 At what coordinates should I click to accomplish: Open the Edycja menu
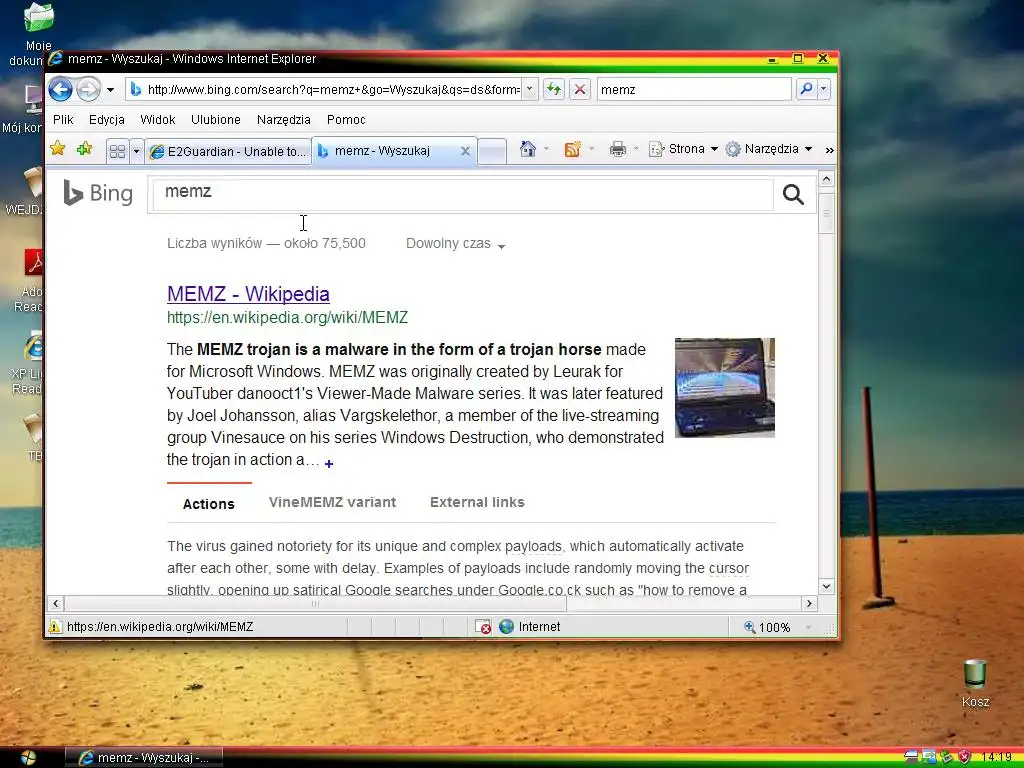106,120
